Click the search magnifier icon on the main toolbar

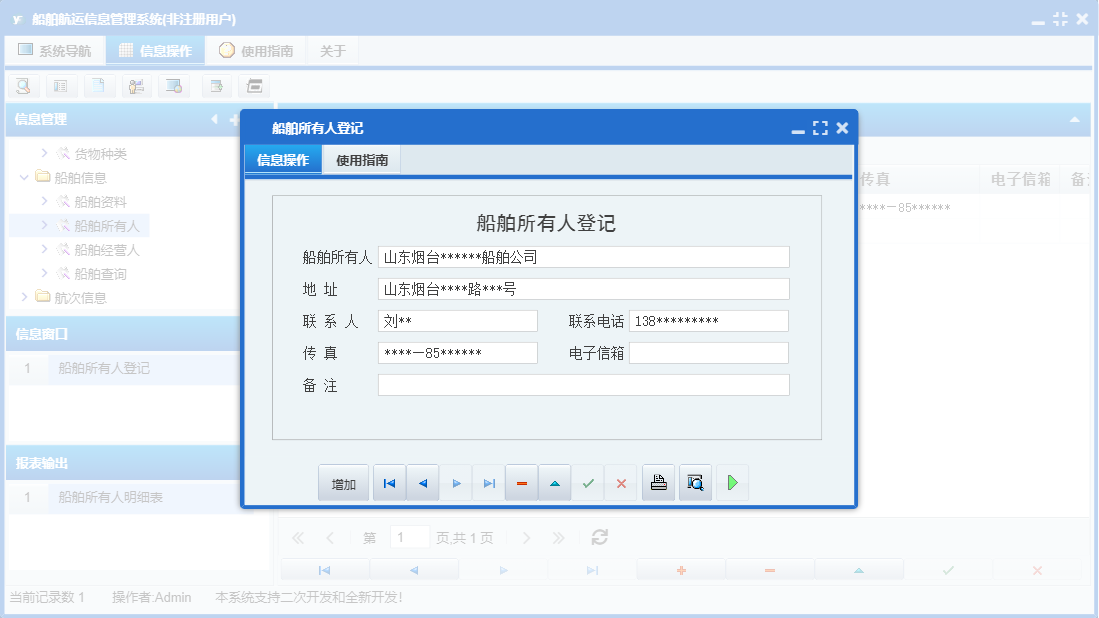click(x=23, y=86)
